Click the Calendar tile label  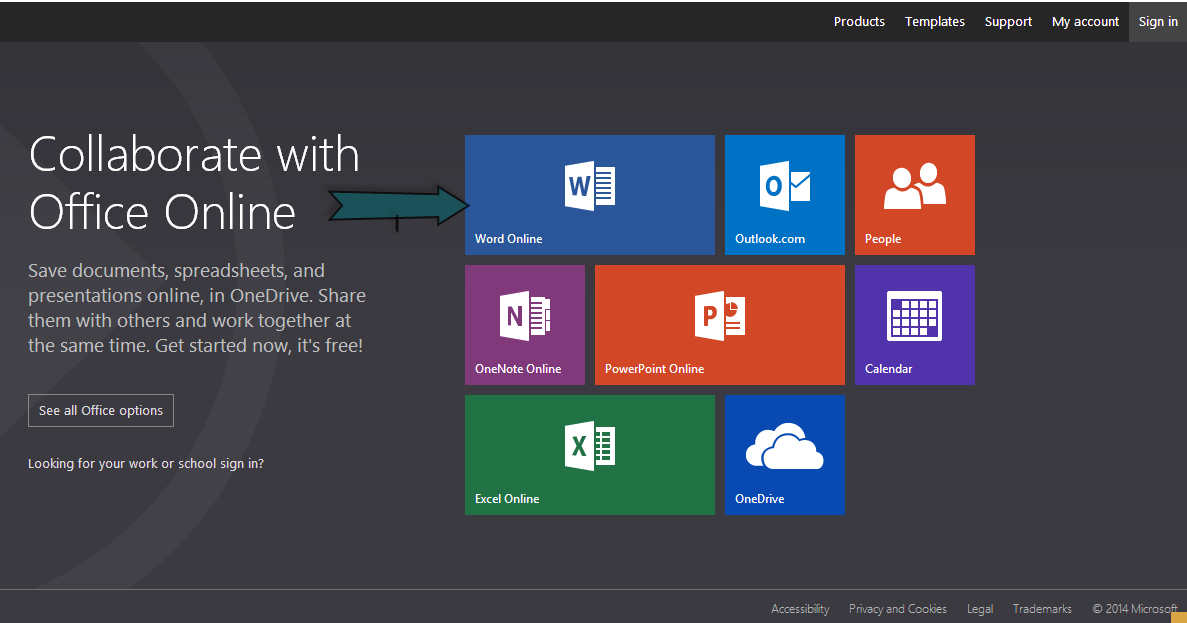888,369
